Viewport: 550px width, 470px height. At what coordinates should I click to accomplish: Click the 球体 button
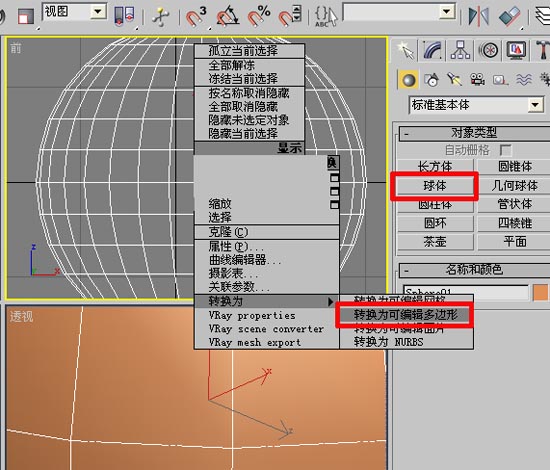coord(435,186)
